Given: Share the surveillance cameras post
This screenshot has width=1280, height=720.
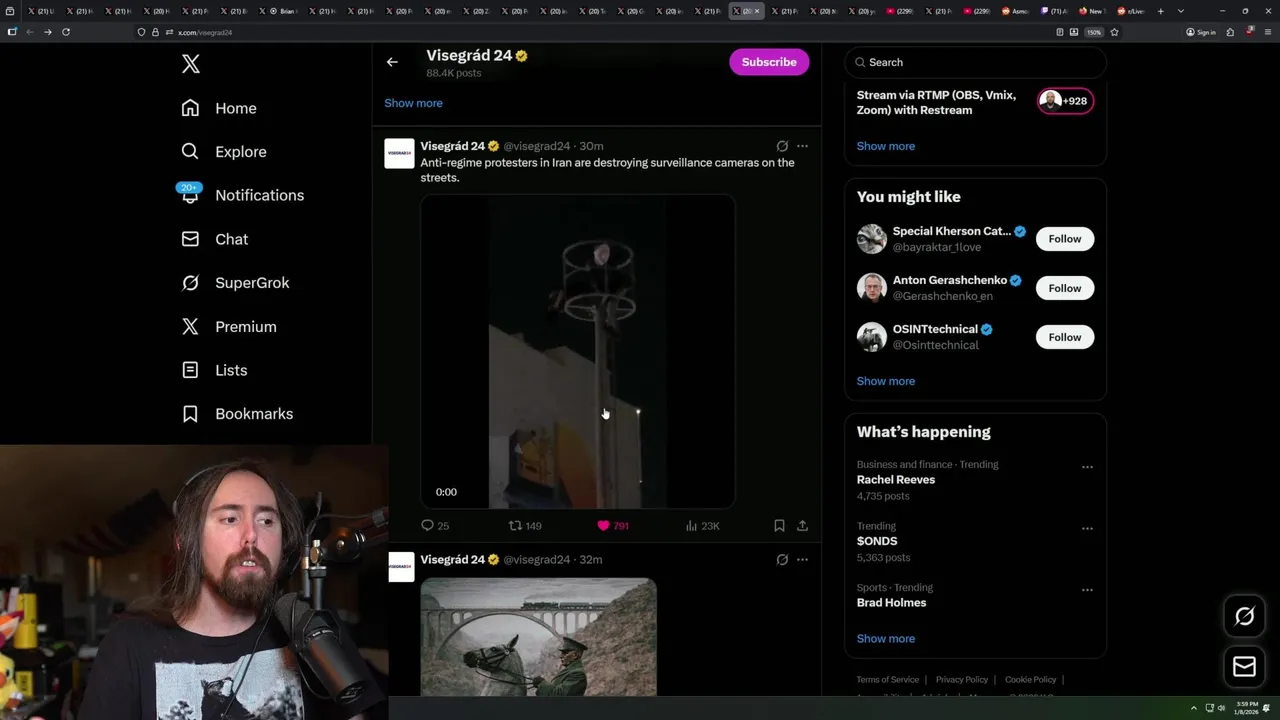Looking at the screenshot, I should 802,526.
